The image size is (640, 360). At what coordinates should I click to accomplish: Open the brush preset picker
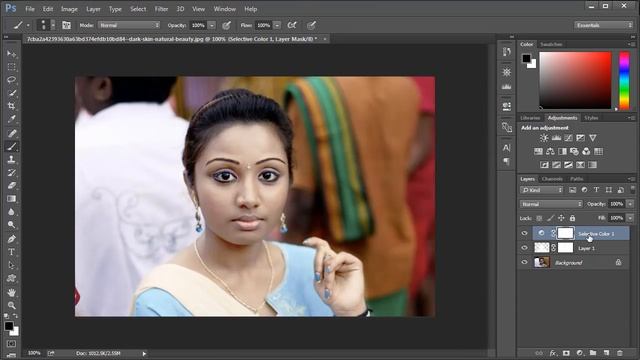click(46, 25)
